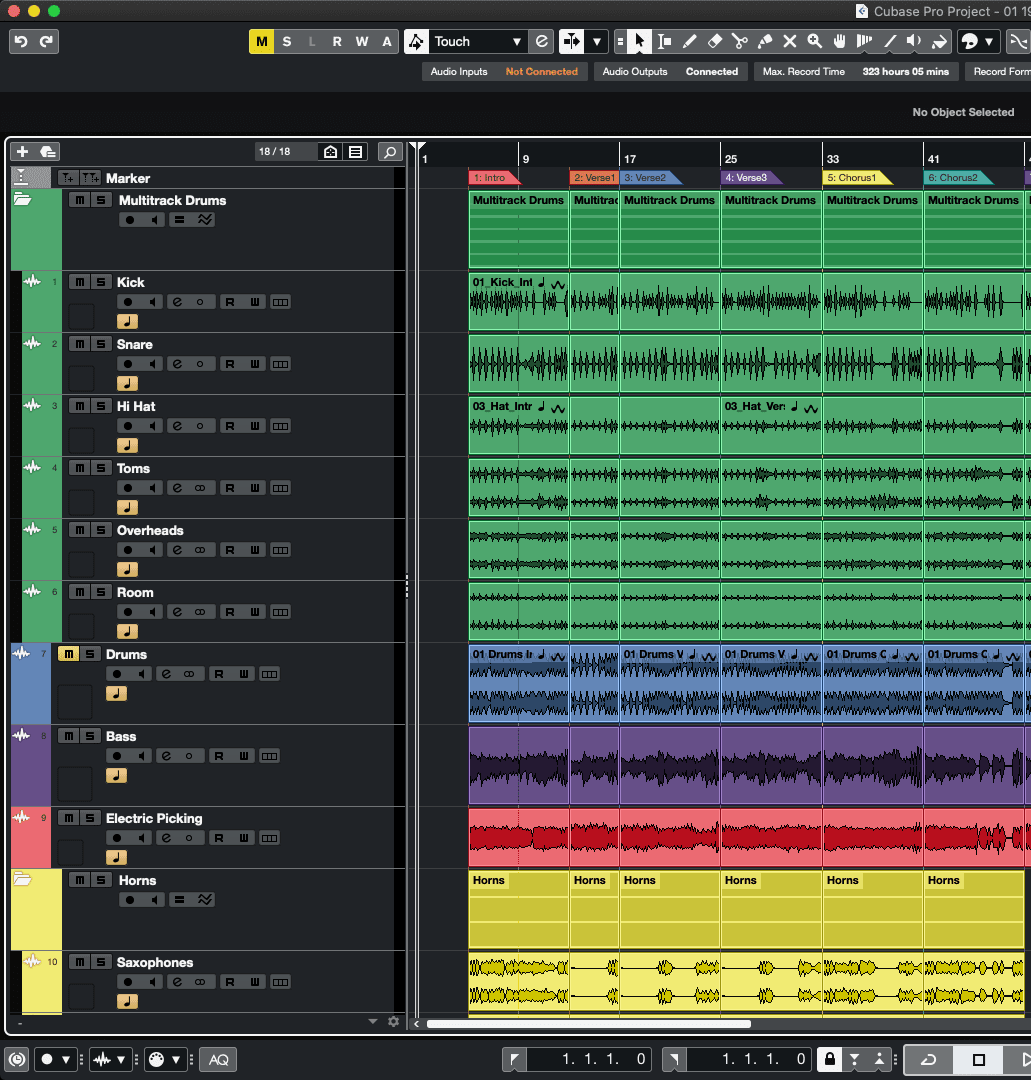Click the left locator position field

click(590, 1059)
